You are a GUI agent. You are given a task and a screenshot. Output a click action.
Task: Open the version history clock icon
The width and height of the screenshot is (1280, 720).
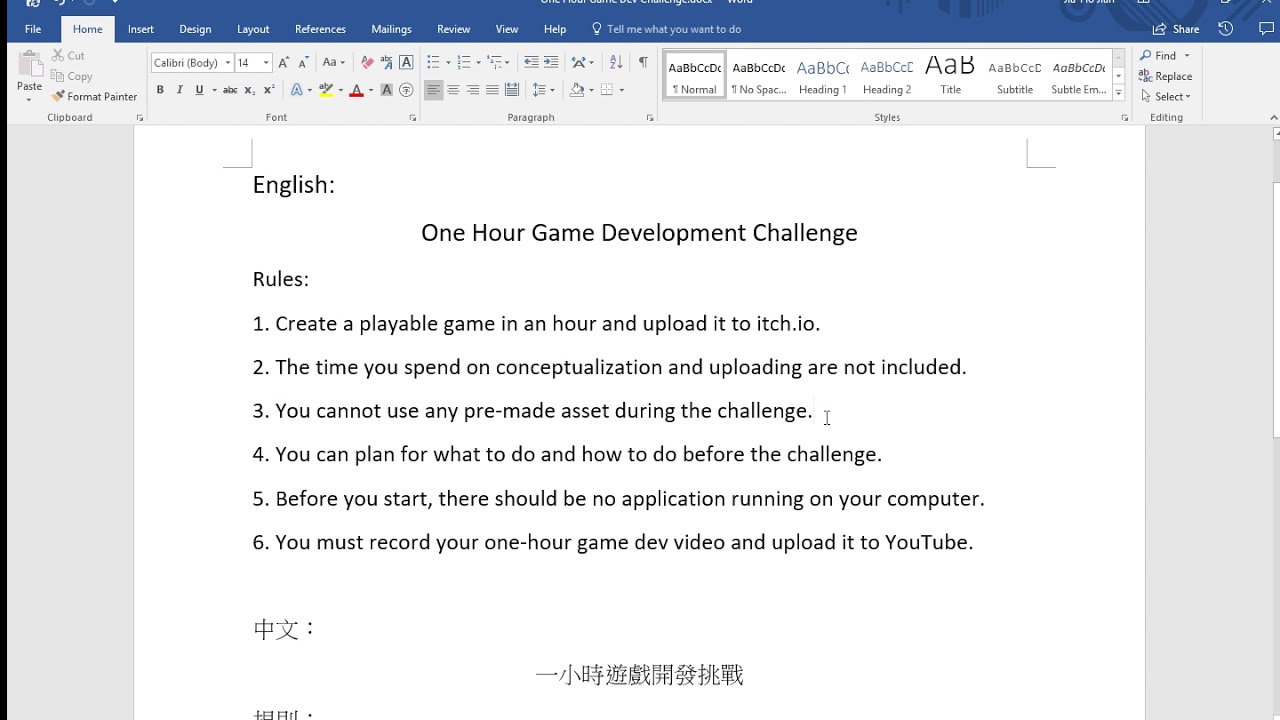pyautogui.click(x=1225, y=29)
